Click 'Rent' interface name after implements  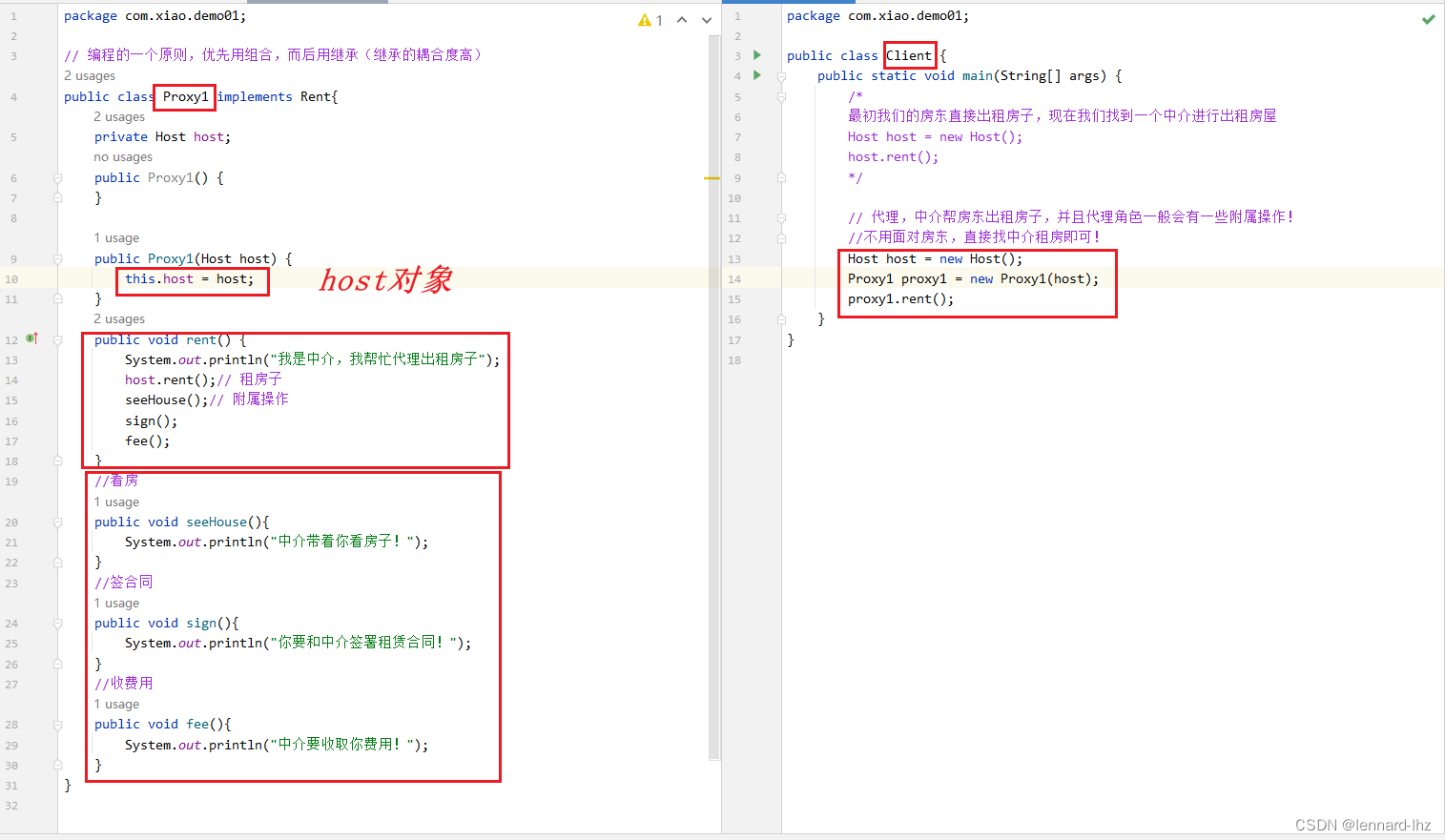point(315,96)
